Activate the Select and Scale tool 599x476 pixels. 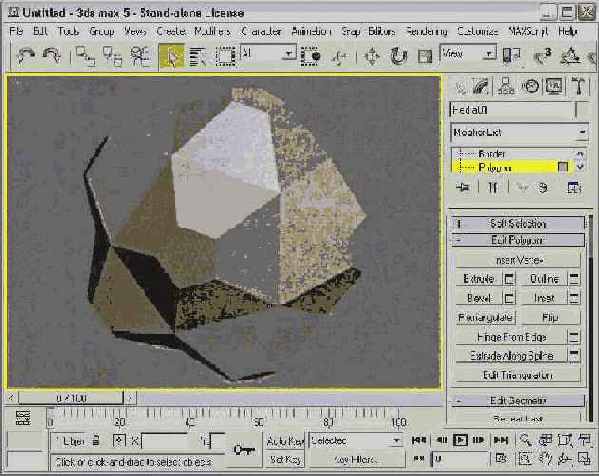pyautogui.click(x=424, y=57)
